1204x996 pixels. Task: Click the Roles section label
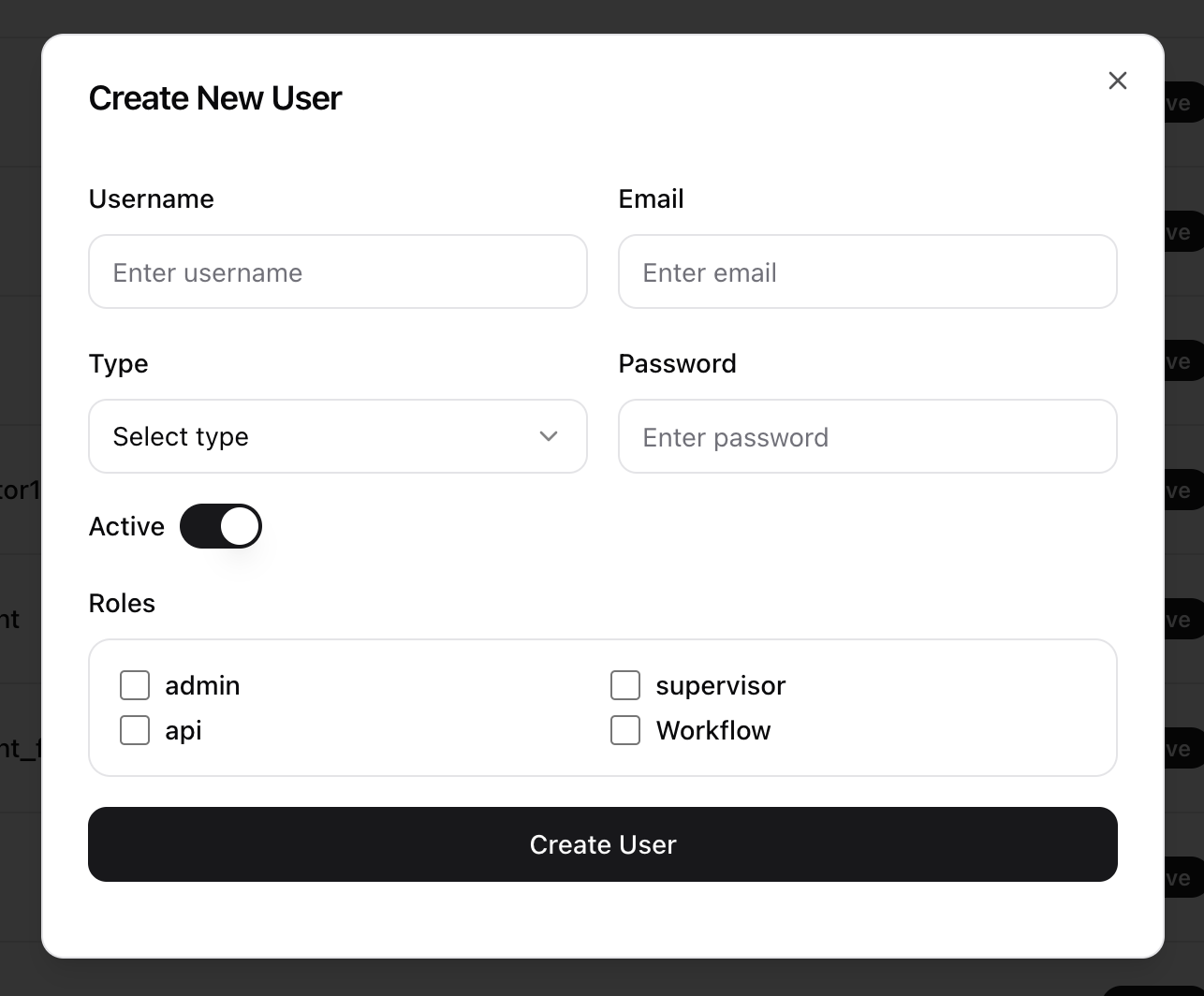click(x=122, y=604)
